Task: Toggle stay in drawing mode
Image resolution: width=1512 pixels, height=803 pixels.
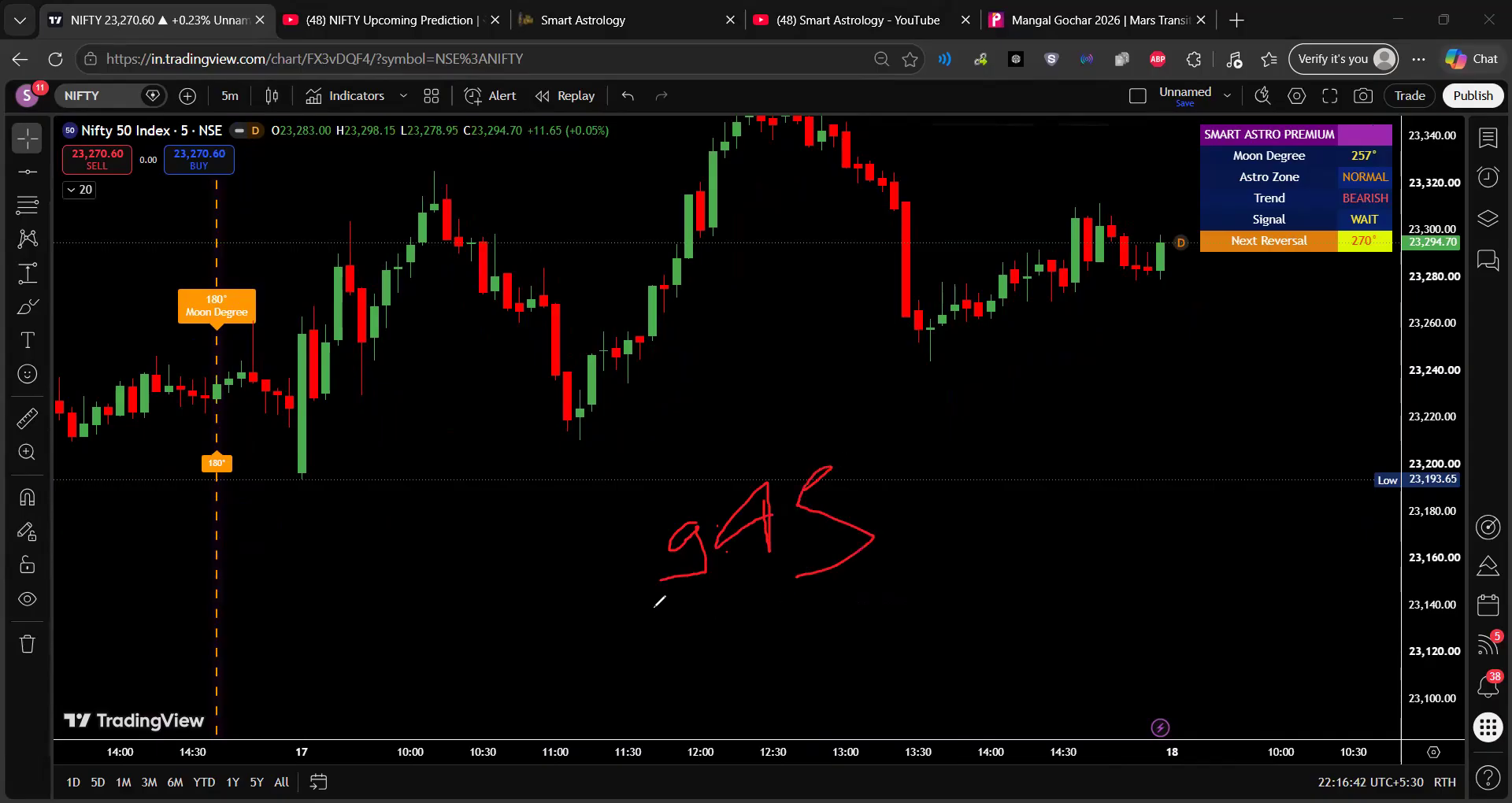Action: (28, 532)
